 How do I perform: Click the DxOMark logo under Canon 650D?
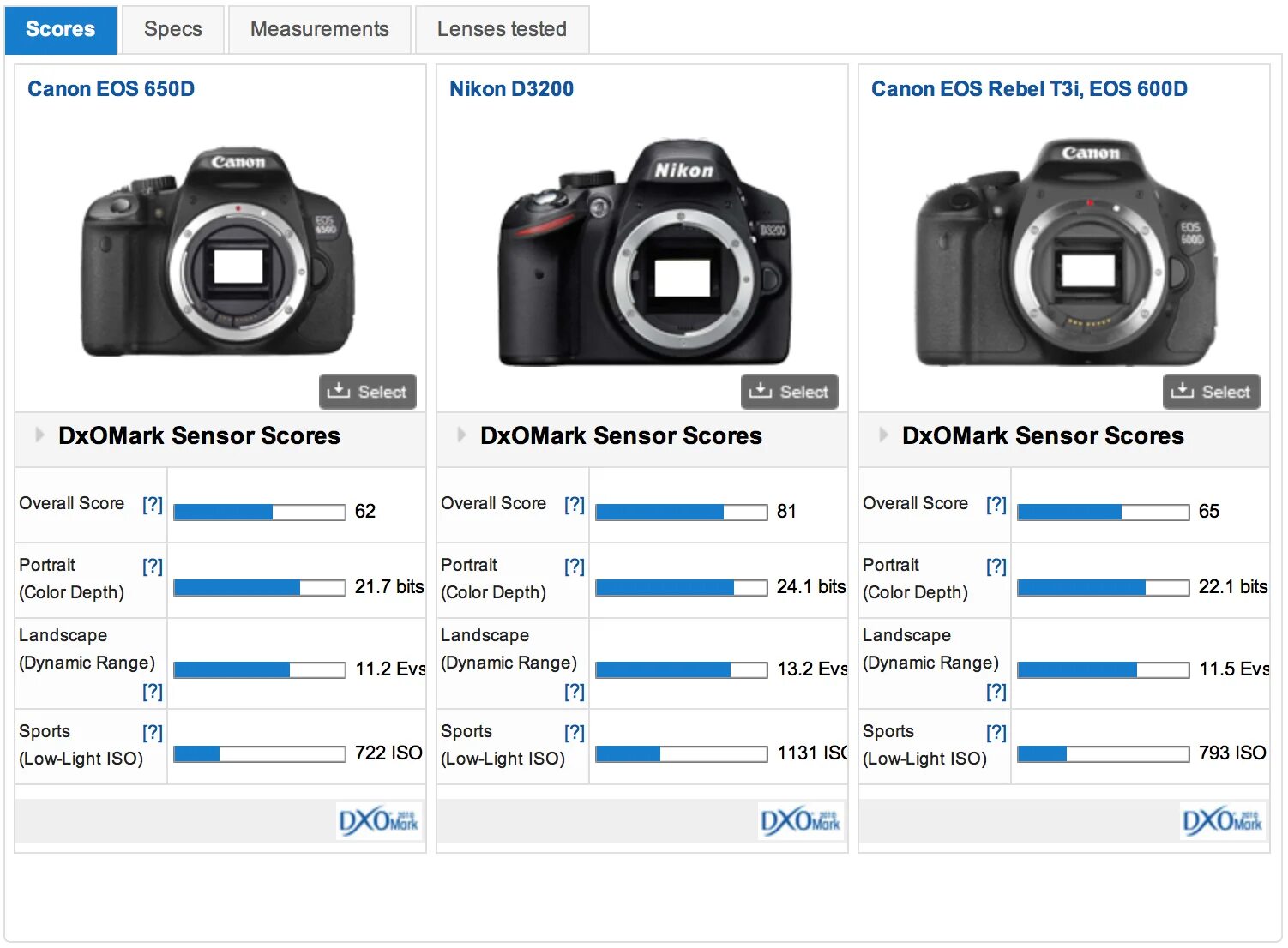pyautogui.click(x=379, y=822)
